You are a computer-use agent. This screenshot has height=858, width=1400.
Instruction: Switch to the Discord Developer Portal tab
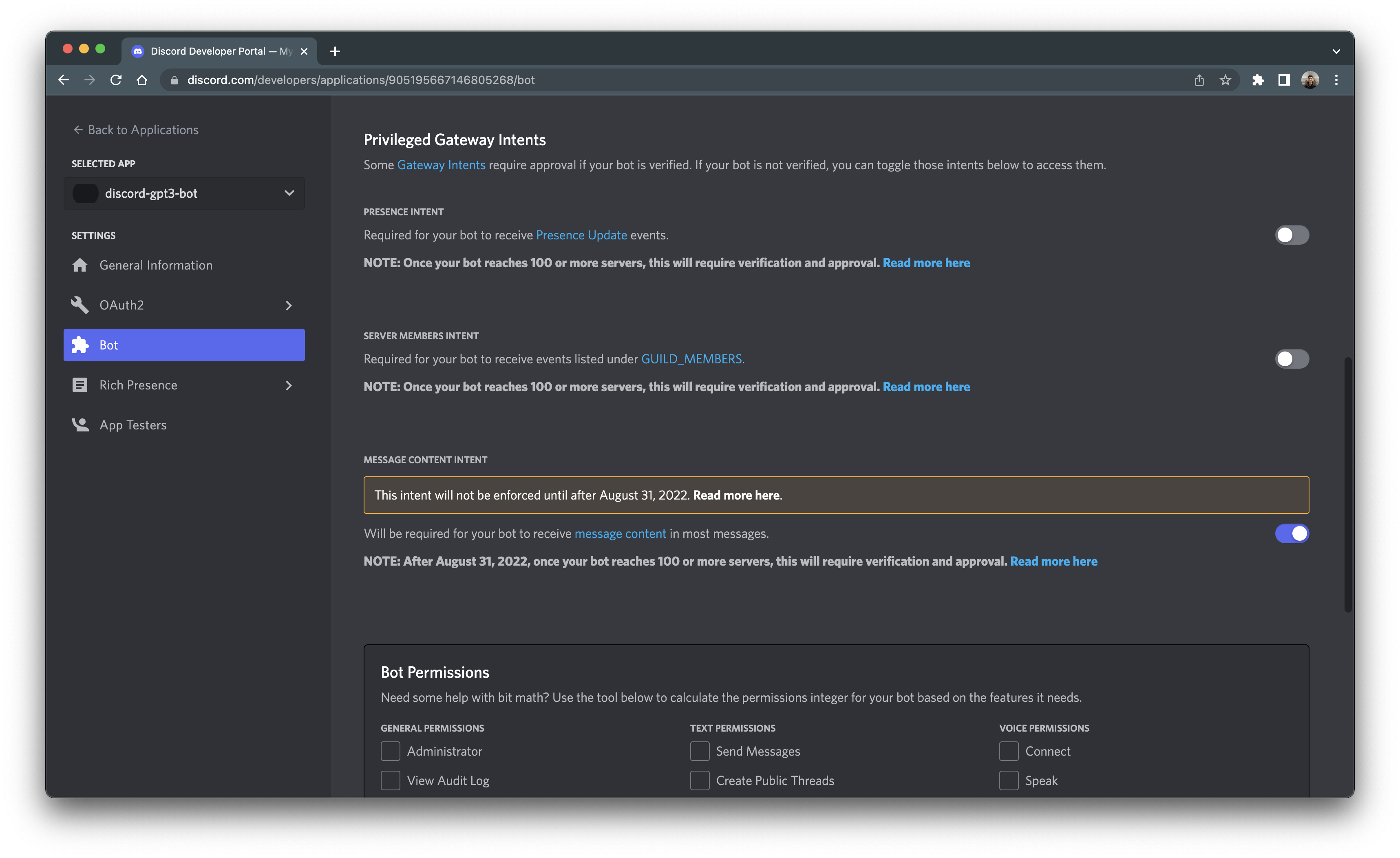219,52
